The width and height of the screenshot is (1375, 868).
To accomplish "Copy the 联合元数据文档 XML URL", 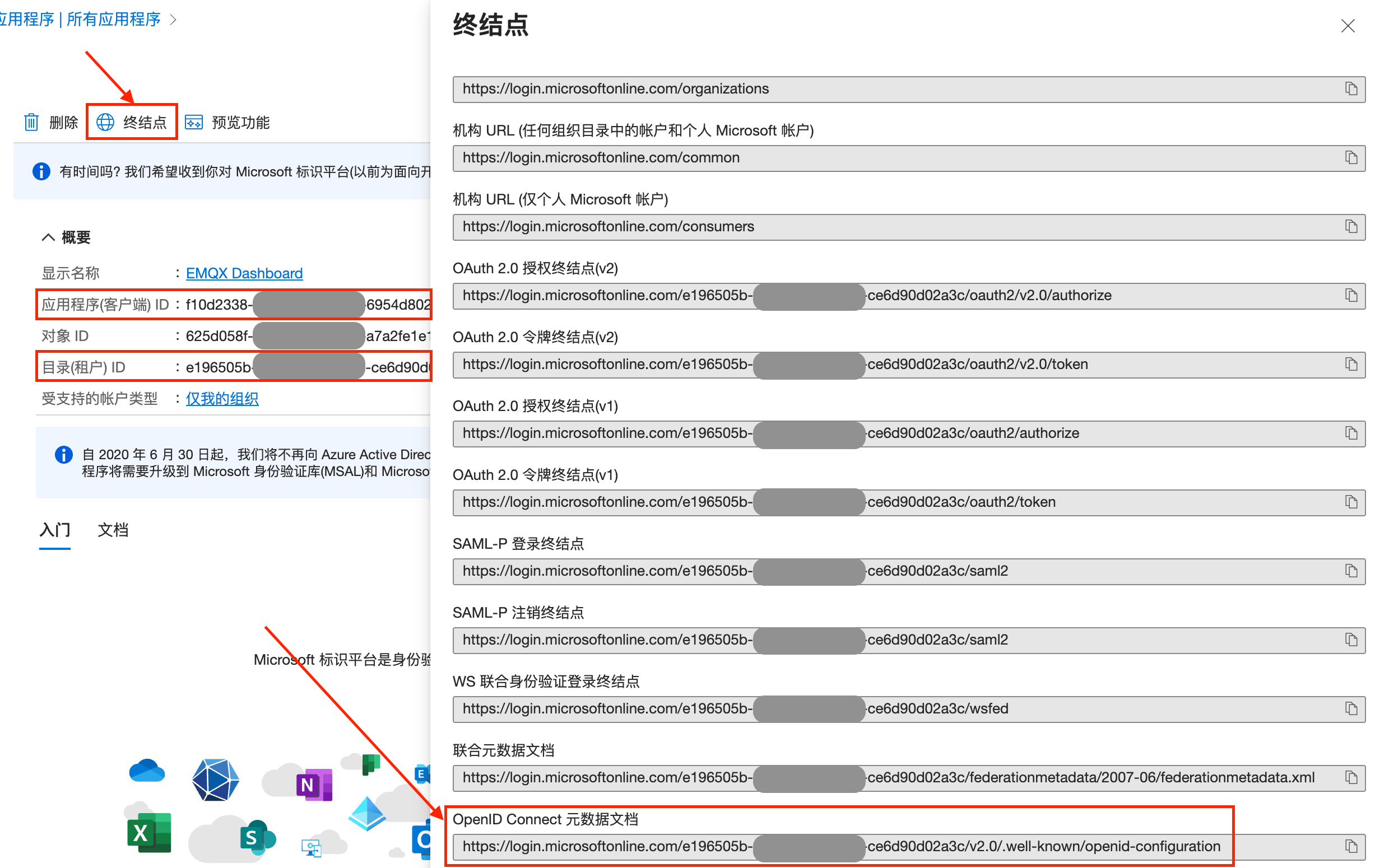I will pyautogui.click(x=1351, y=778).
